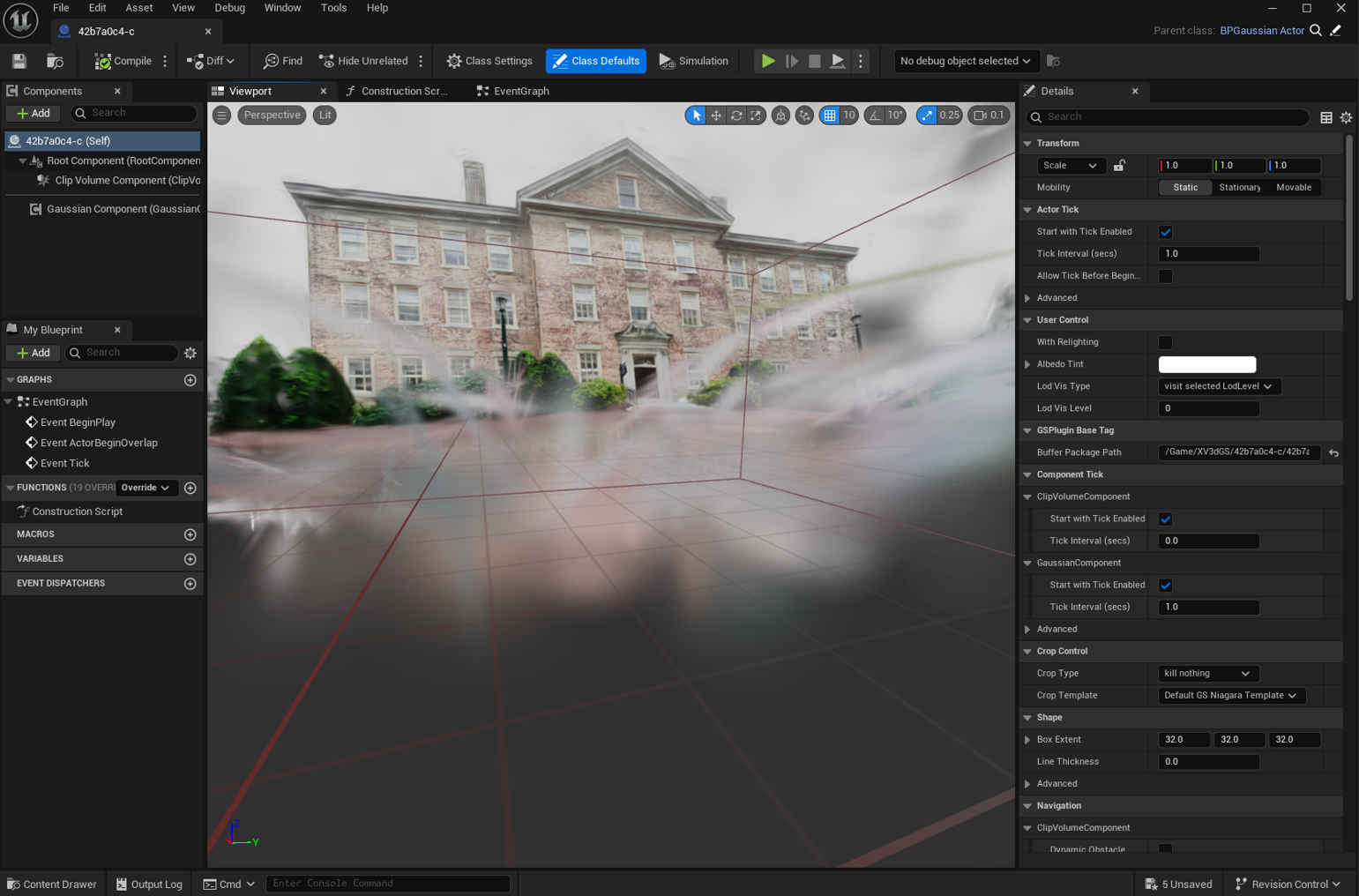
Task: Open the Tools menu
Action: pyautogui.click(x=333, y=8)
